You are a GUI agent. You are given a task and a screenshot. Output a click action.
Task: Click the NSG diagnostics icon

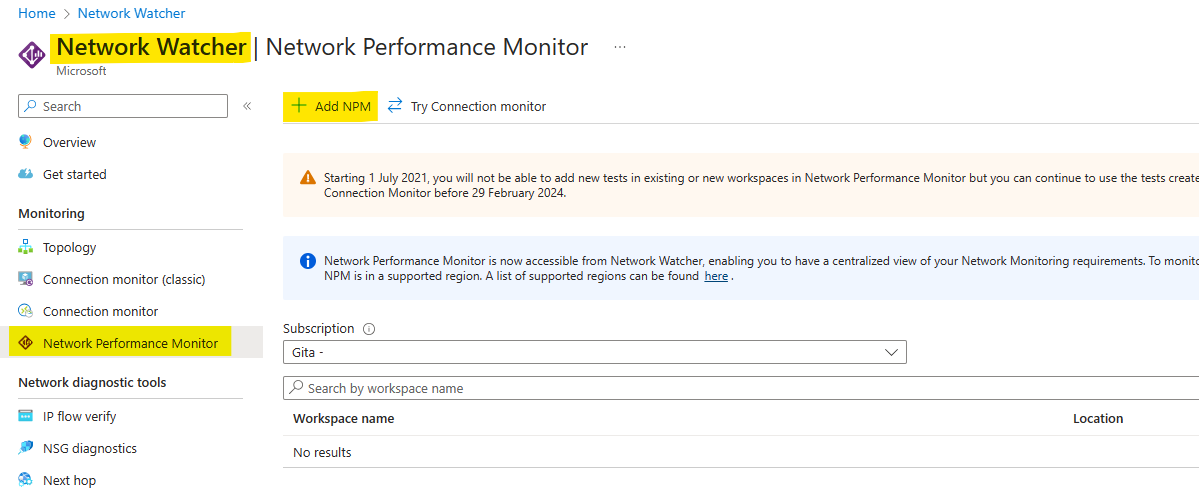pyautogui.click(x=26, y=449)
